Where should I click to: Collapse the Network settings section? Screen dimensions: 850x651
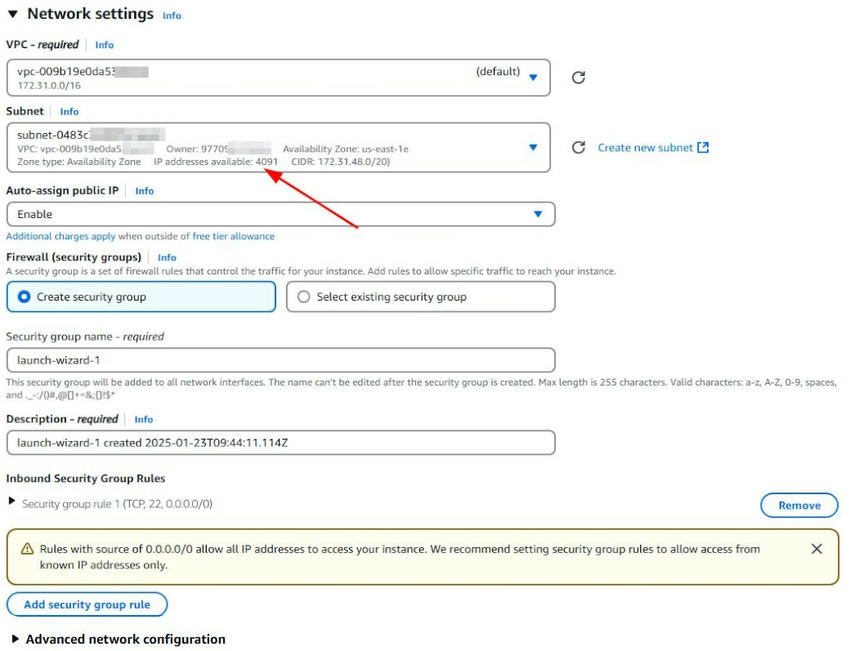(x=10, y=14)
